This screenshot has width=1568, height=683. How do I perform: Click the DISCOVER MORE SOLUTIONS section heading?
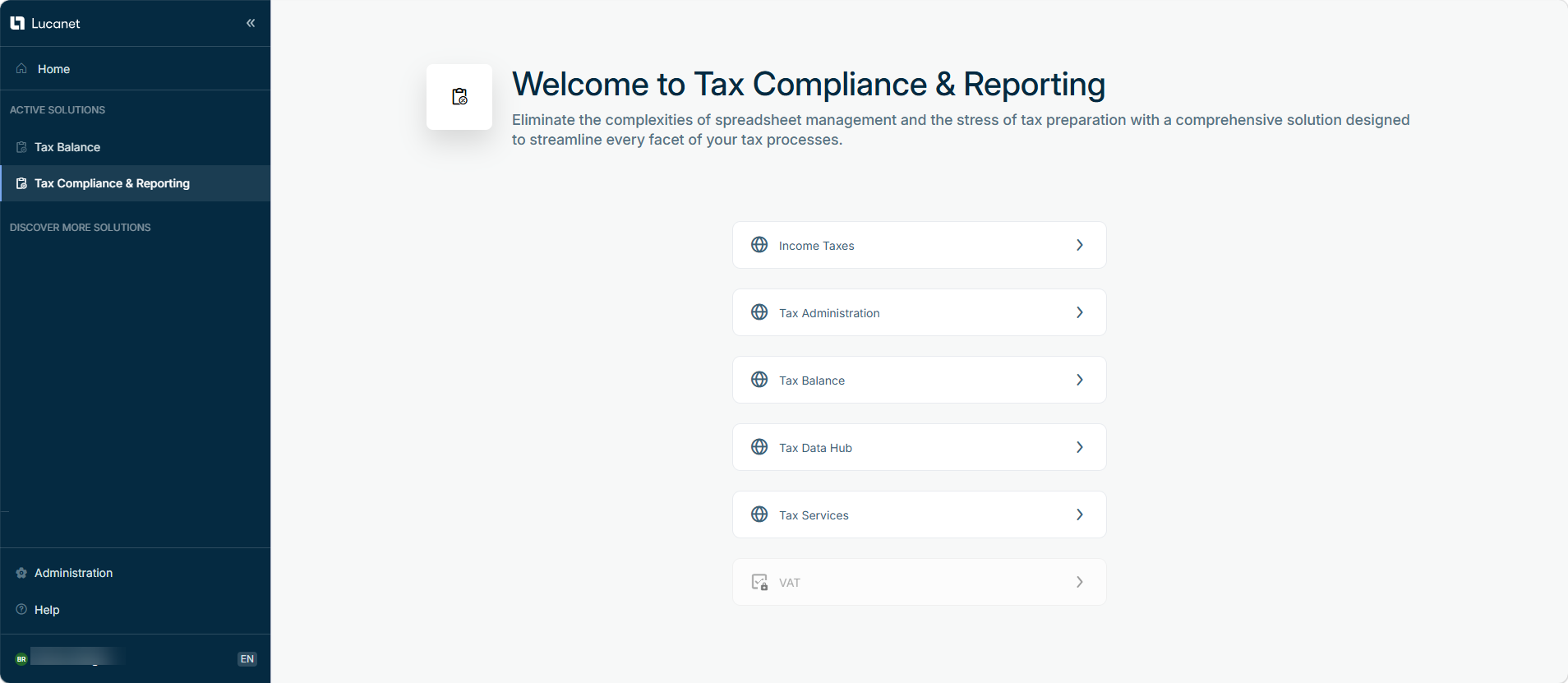pos(81,228)
